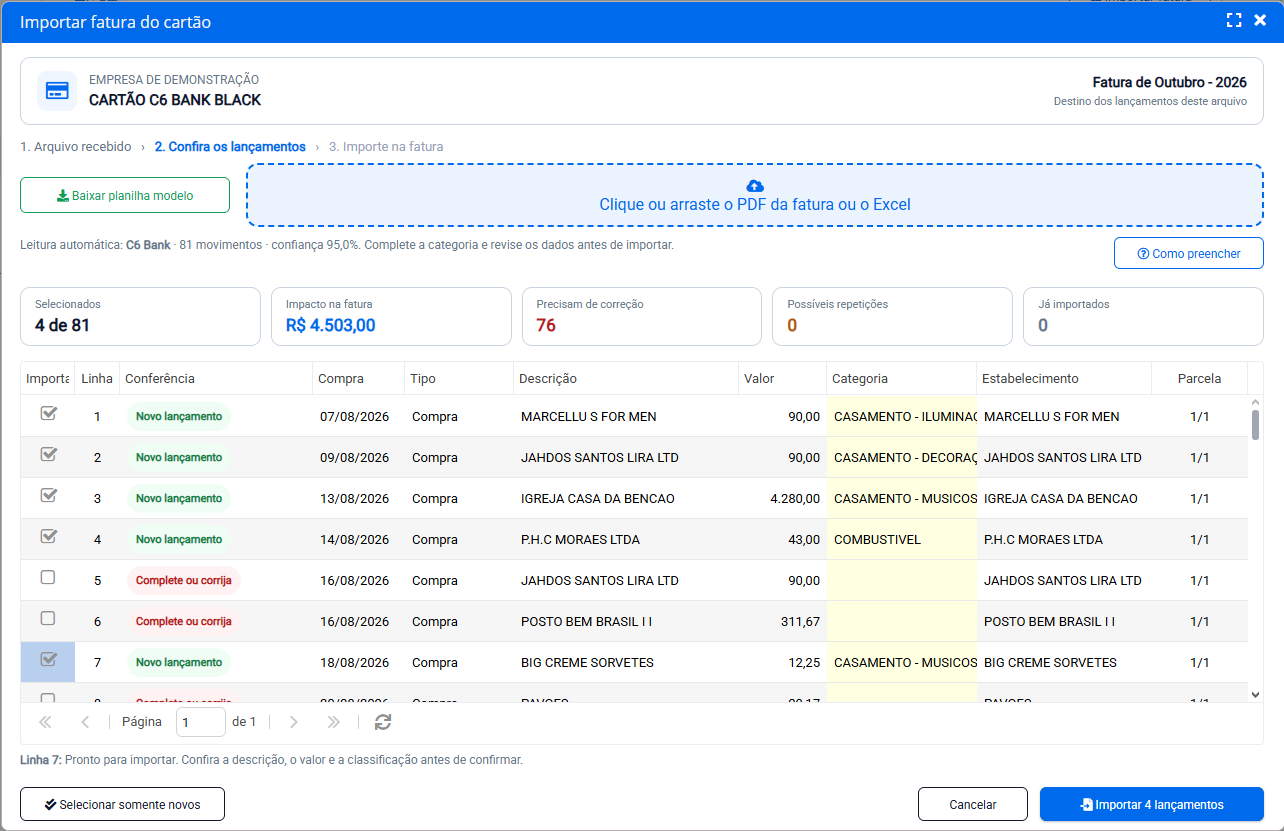Click the page number input field

tap(201, 722)
